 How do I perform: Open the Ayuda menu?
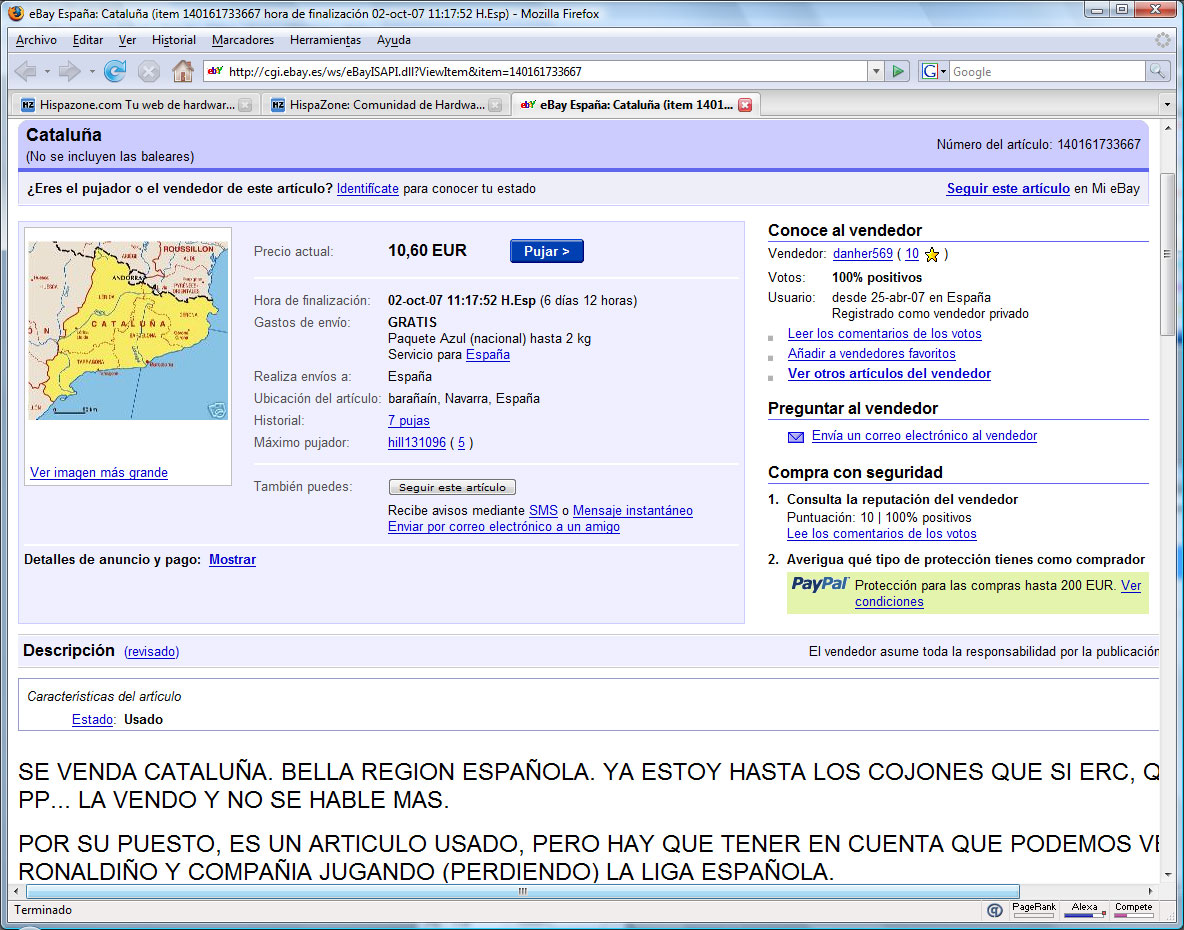tap(393, 40)
